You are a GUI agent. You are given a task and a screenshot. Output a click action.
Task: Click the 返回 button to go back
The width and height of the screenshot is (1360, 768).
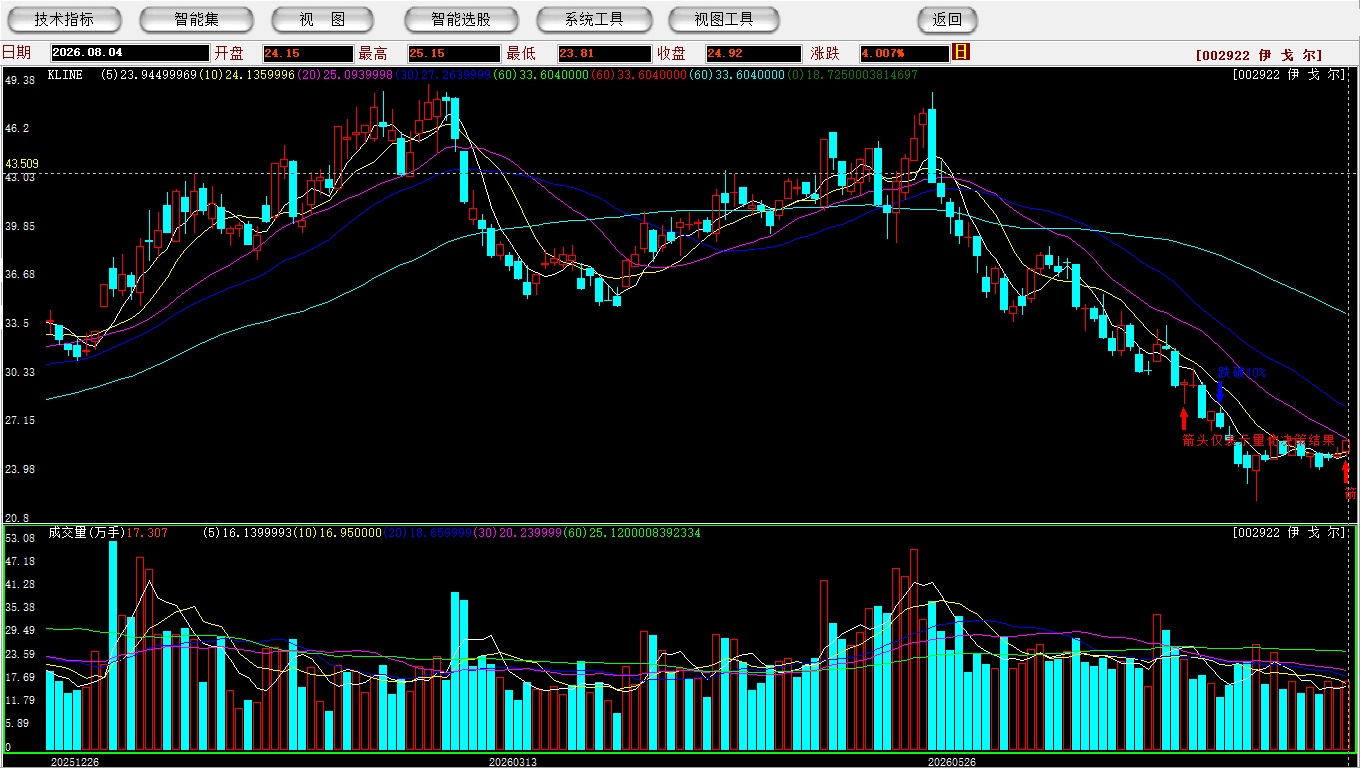click(947, 19)
